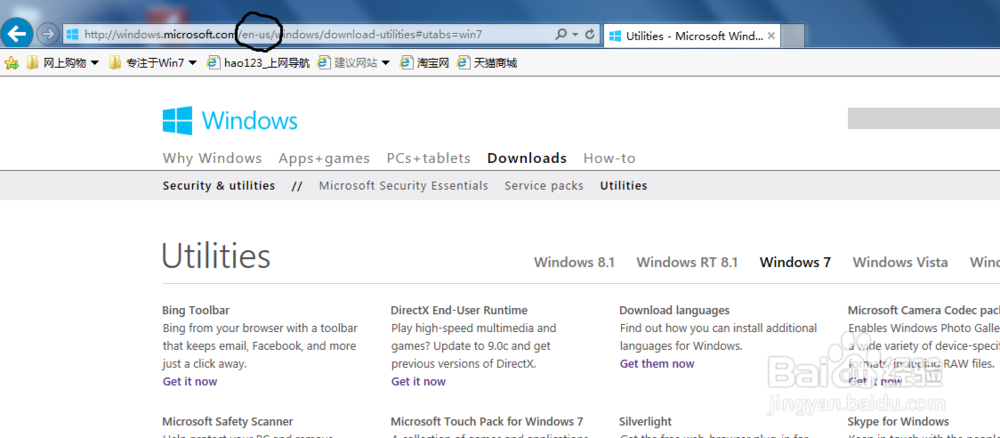Click the Skype for Windows heading
This screenshot has height=438, width=1000.
[898, 421]
